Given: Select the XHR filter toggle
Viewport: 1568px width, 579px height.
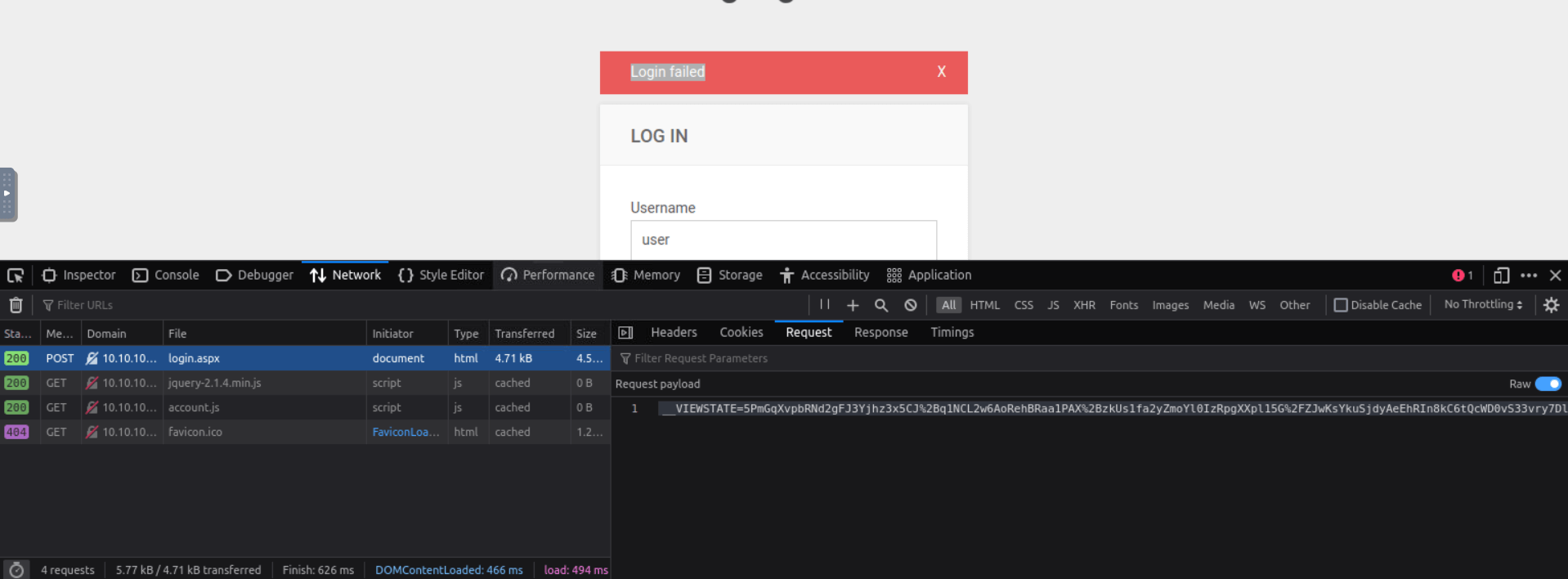Looking at the screenshot, I should pyautogui.click(x=1084, y=305).
